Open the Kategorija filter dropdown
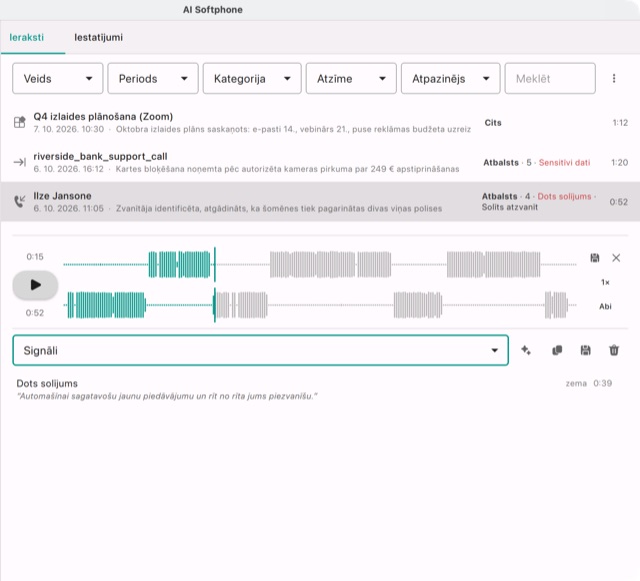The width and height of the screenshot is (640, 581). [252, 78]
